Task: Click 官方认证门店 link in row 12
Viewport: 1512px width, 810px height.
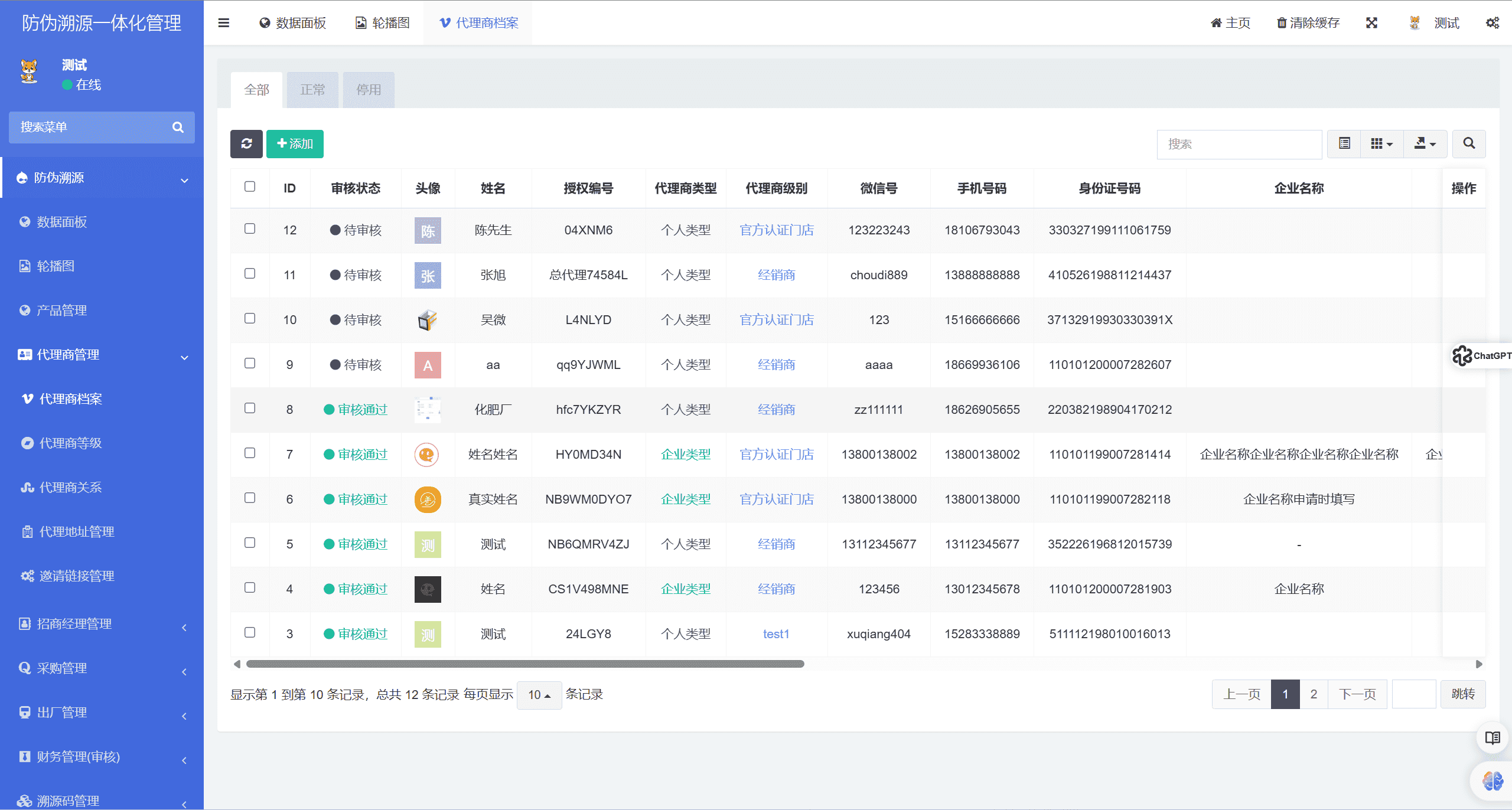Action: 776,230
